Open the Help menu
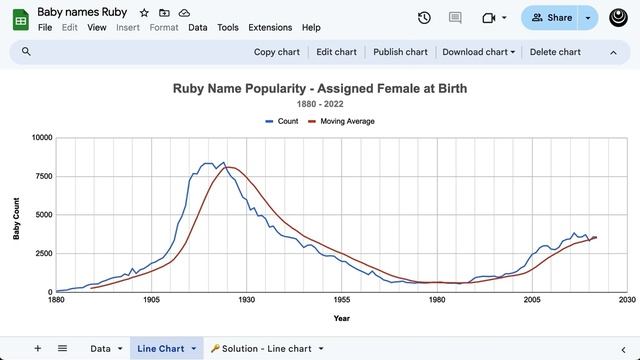 (311, 27)
